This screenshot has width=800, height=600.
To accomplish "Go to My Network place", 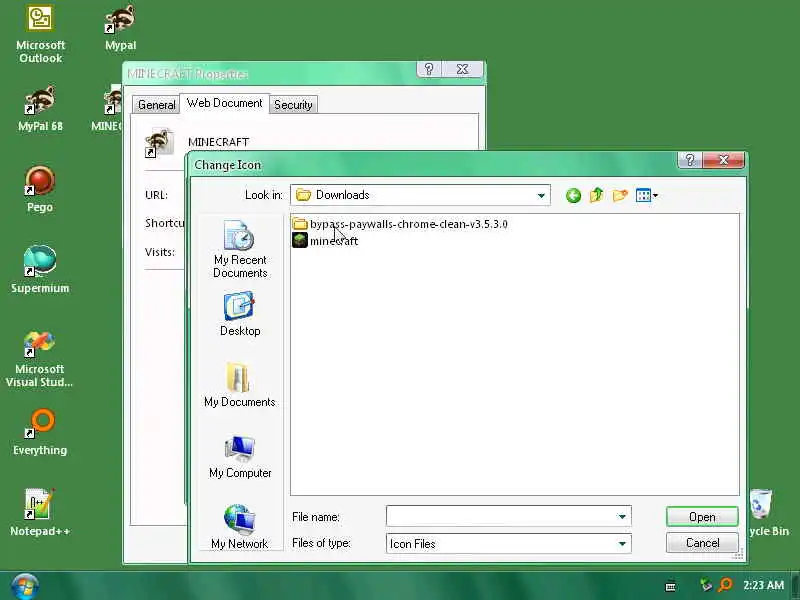I will [240, 527].
